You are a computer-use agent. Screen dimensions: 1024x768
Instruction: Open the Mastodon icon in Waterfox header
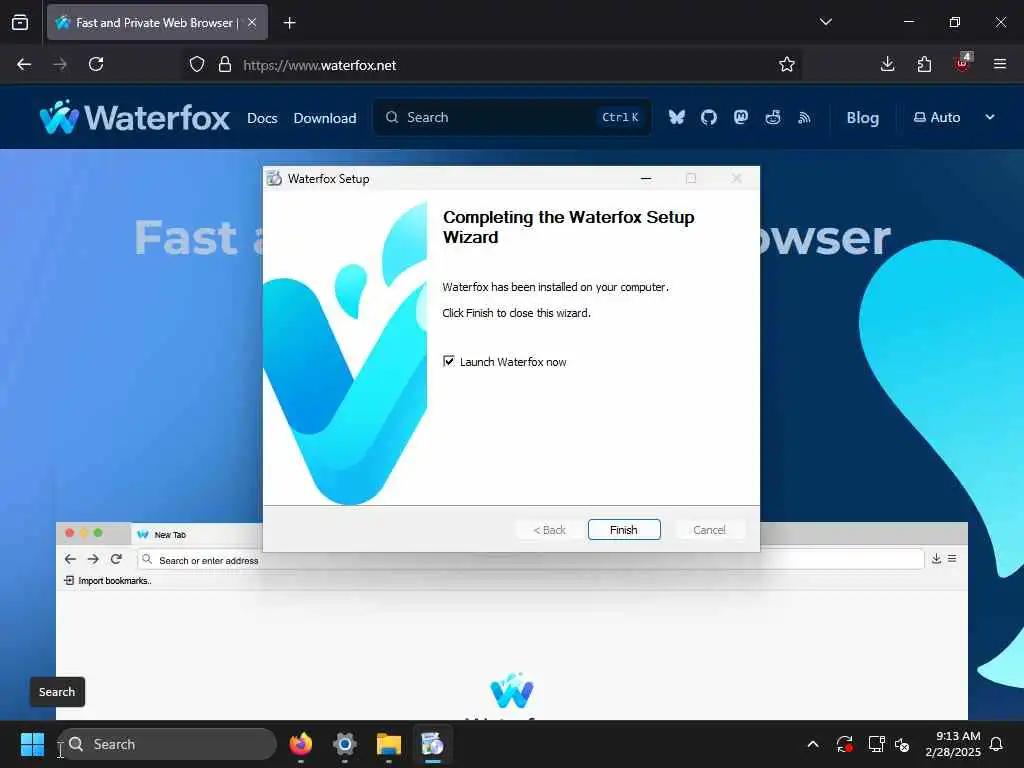[x=741, y=118]
